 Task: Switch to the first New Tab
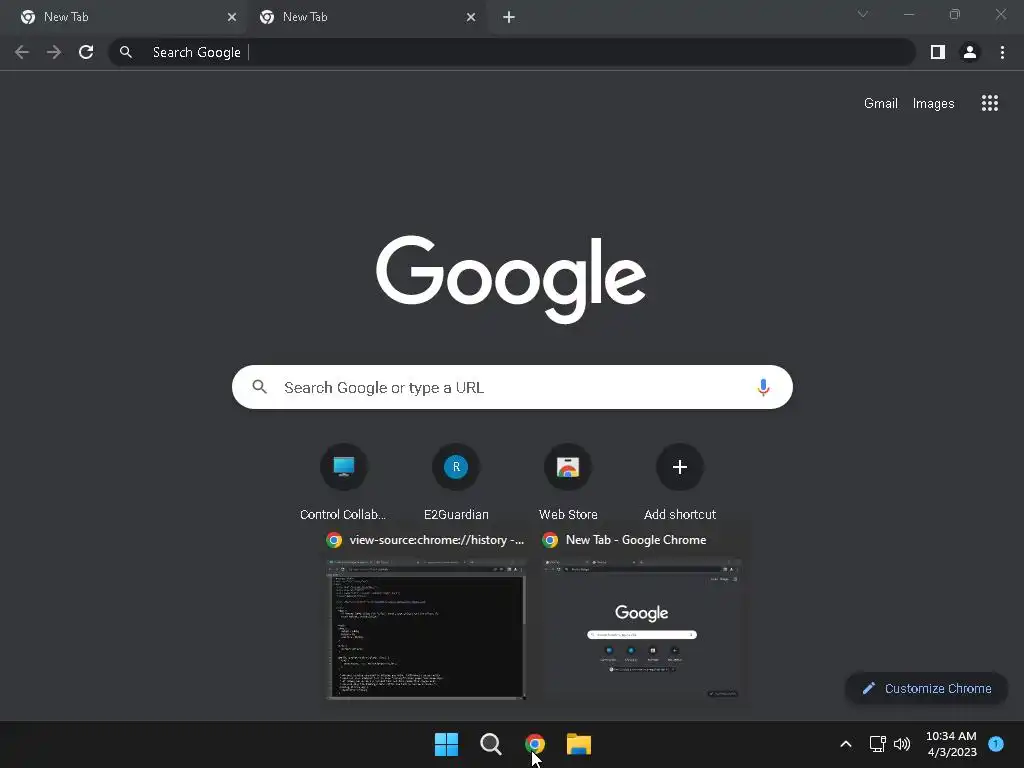124,17
